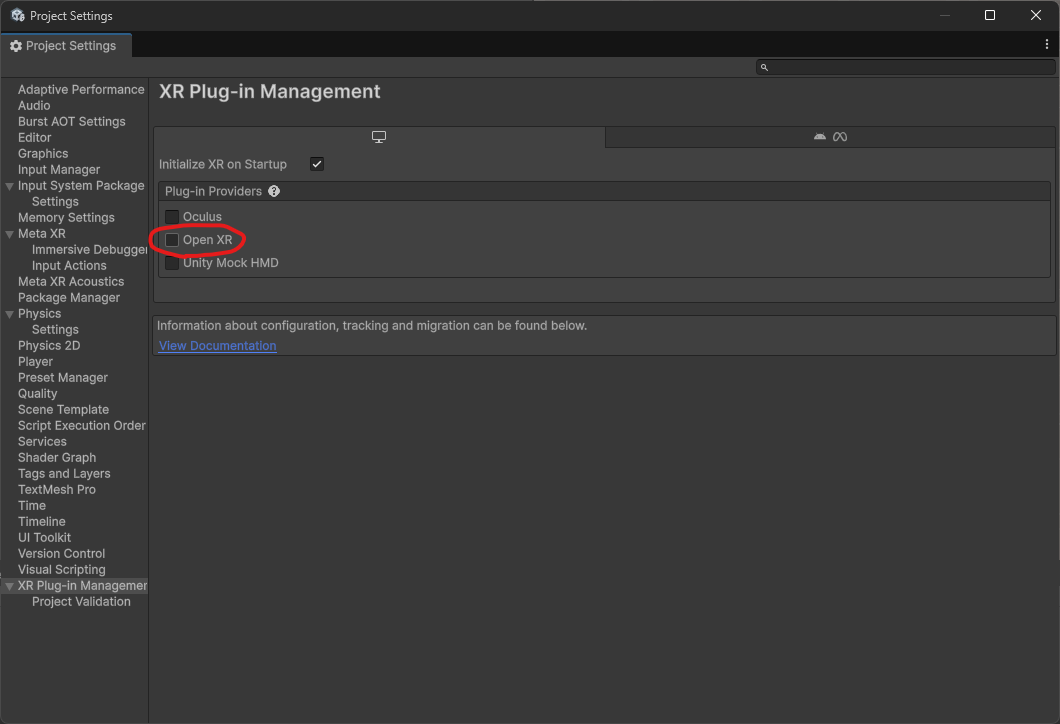Select Visual Scripting settings
This screenshot has width=1060, height=724.
62,570
